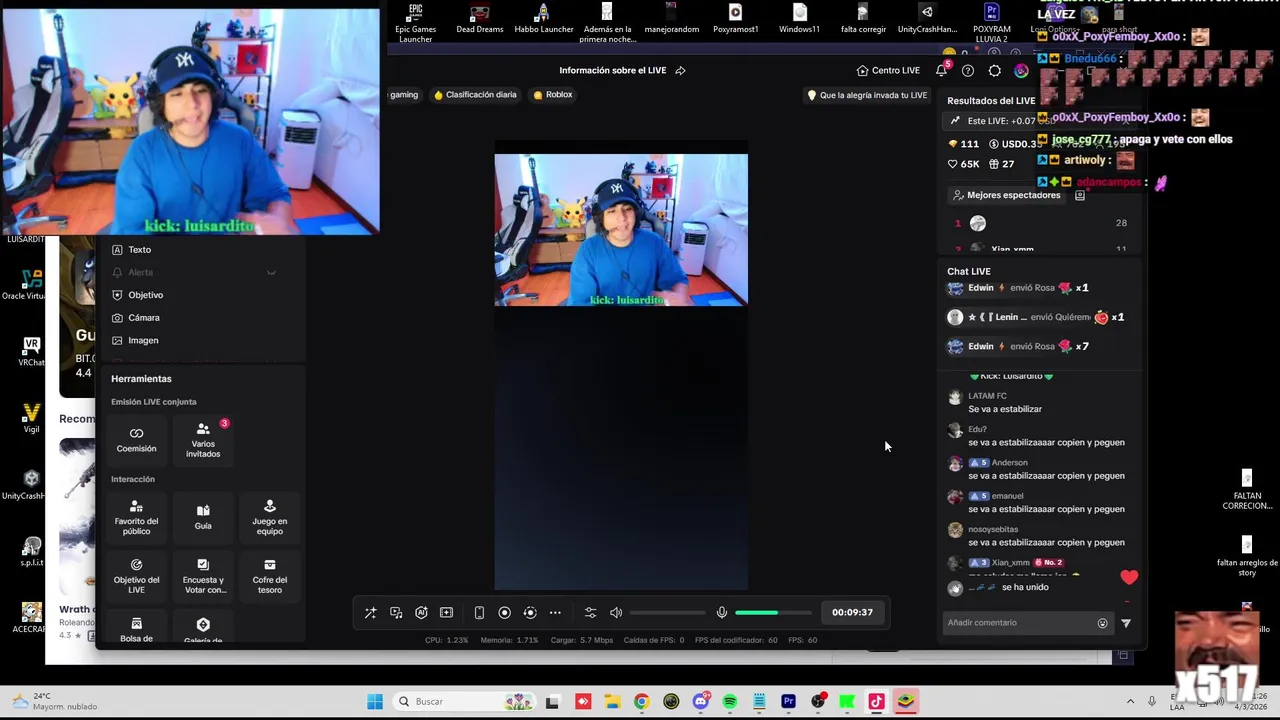Image resolution: width=1280 pixels, height=720 pixels.
Task: Open the audio mixer settings icon
Action: point(590,613)
